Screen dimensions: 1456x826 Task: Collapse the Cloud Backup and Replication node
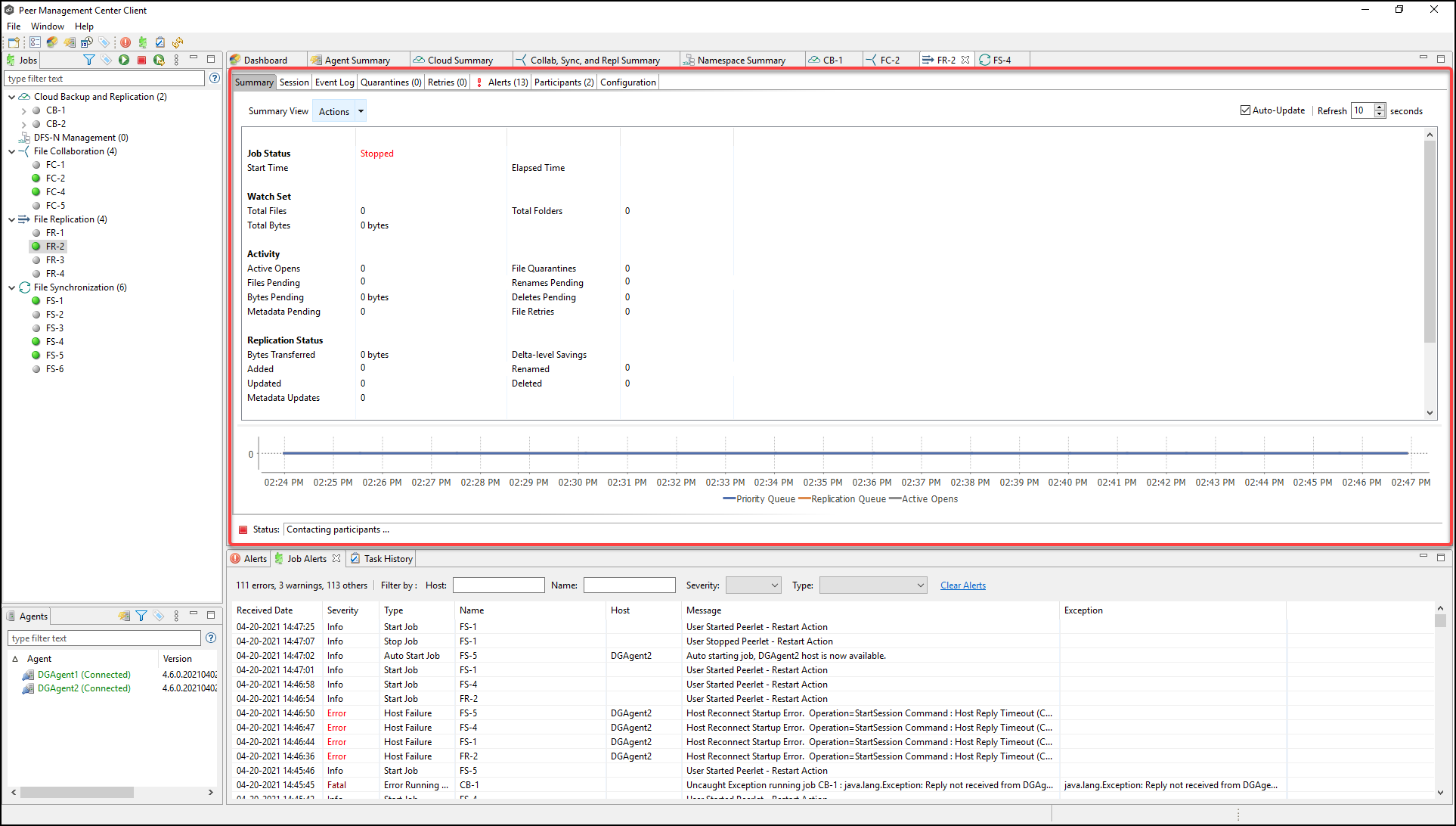tap(11, 97)
